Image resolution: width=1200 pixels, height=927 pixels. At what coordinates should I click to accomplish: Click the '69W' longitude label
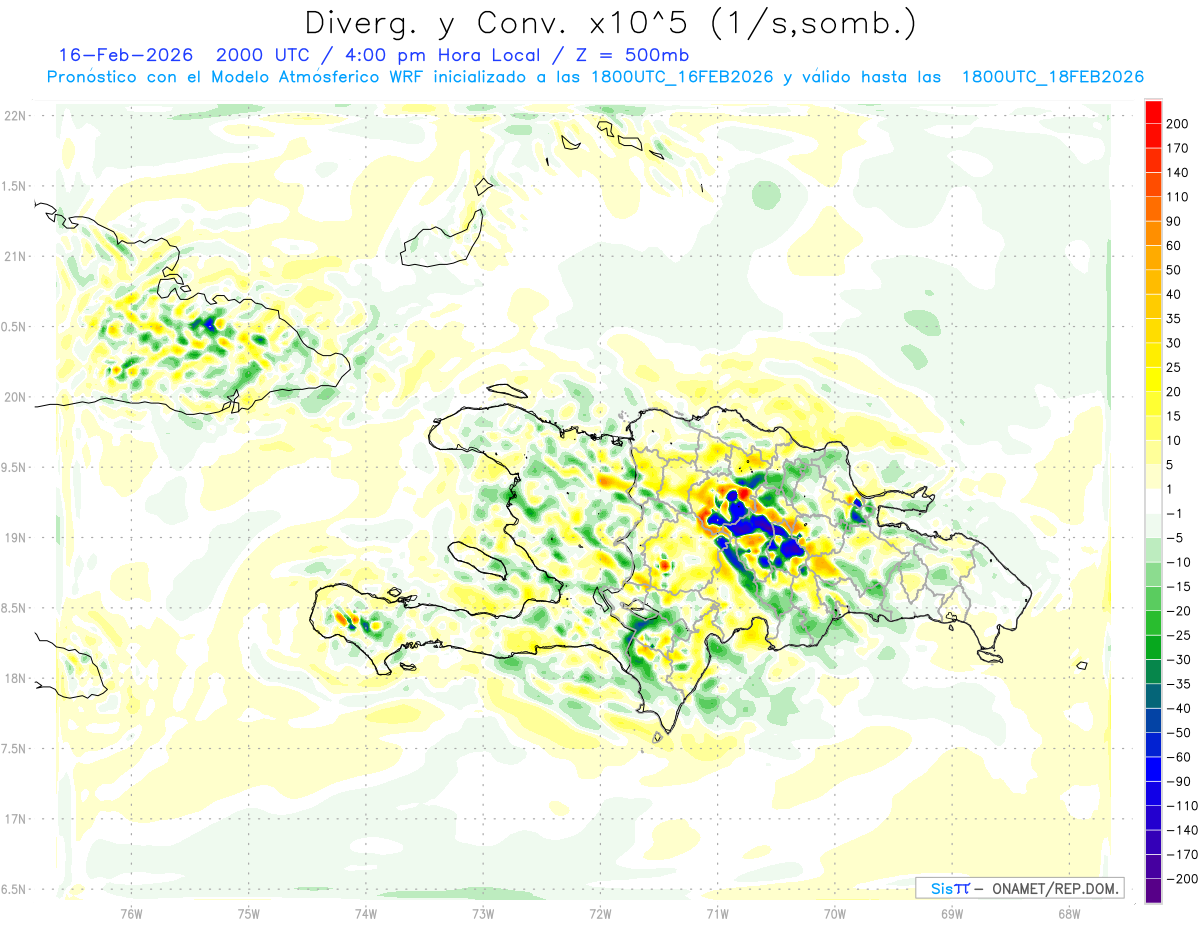coord(952,914)
